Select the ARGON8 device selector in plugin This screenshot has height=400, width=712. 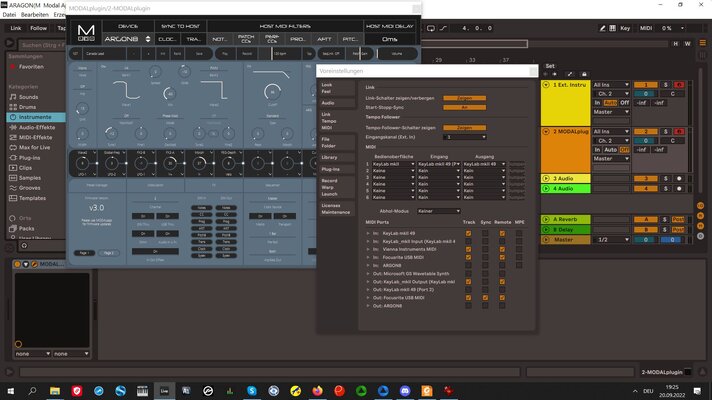coord(127,39)
